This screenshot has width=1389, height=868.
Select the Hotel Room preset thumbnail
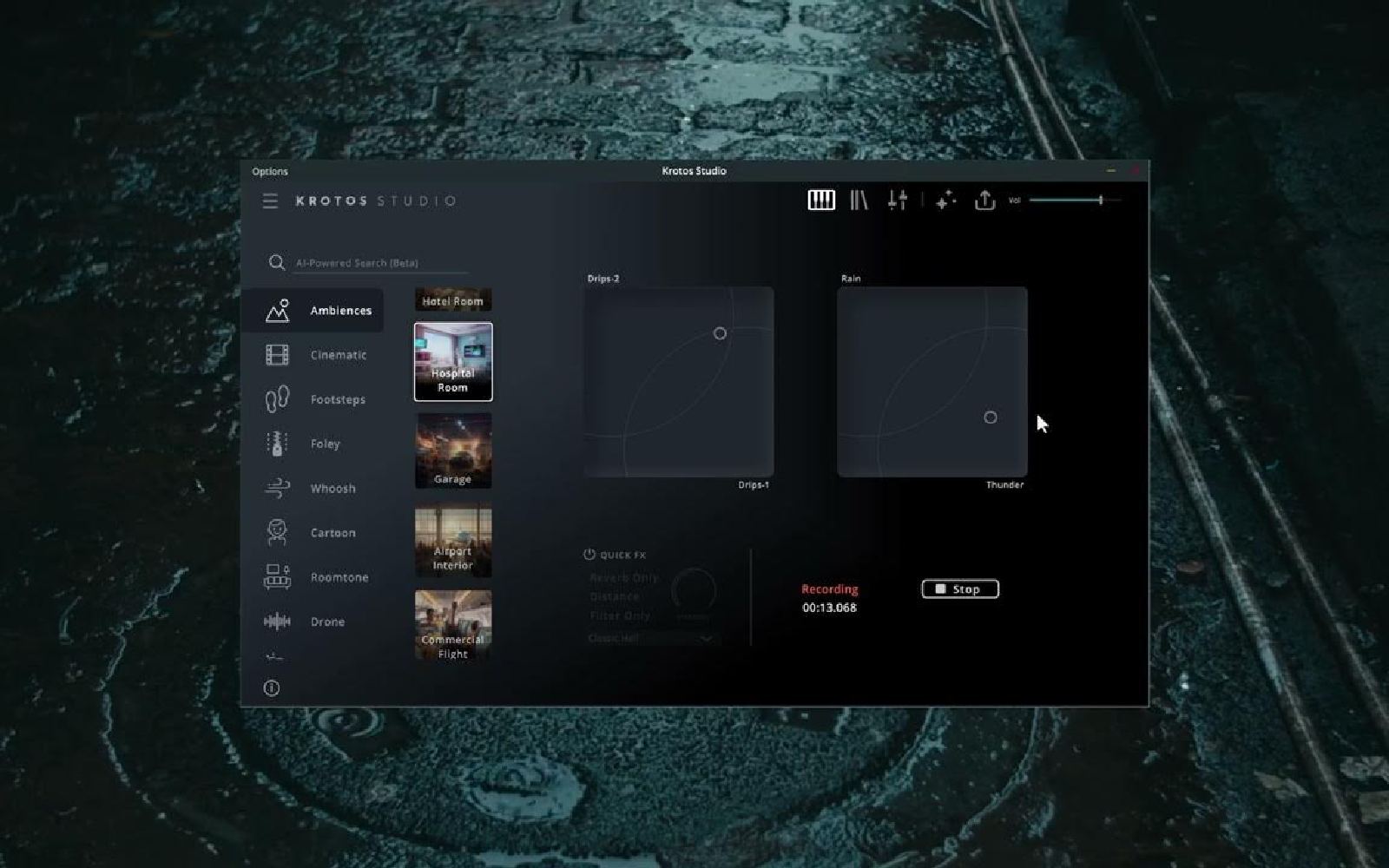click(x=453, y=299)
